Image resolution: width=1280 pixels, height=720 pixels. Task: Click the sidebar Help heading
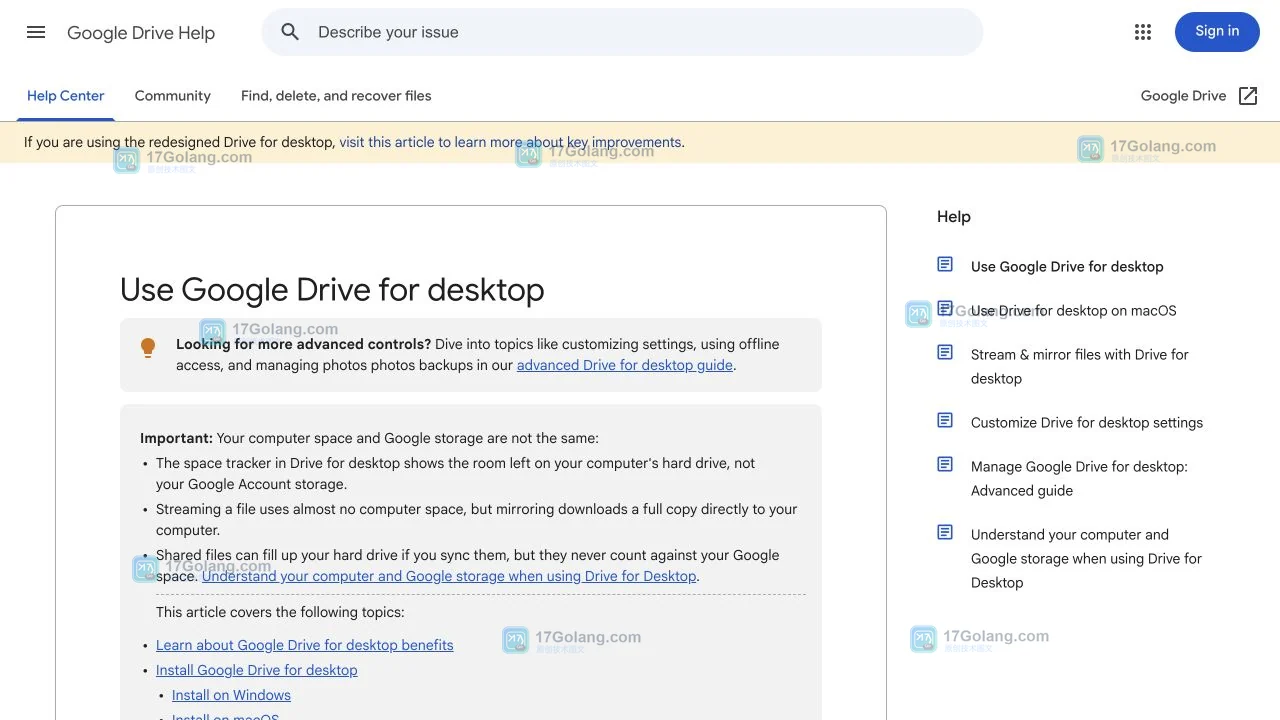pyautogui.click(x=954, y=216)
